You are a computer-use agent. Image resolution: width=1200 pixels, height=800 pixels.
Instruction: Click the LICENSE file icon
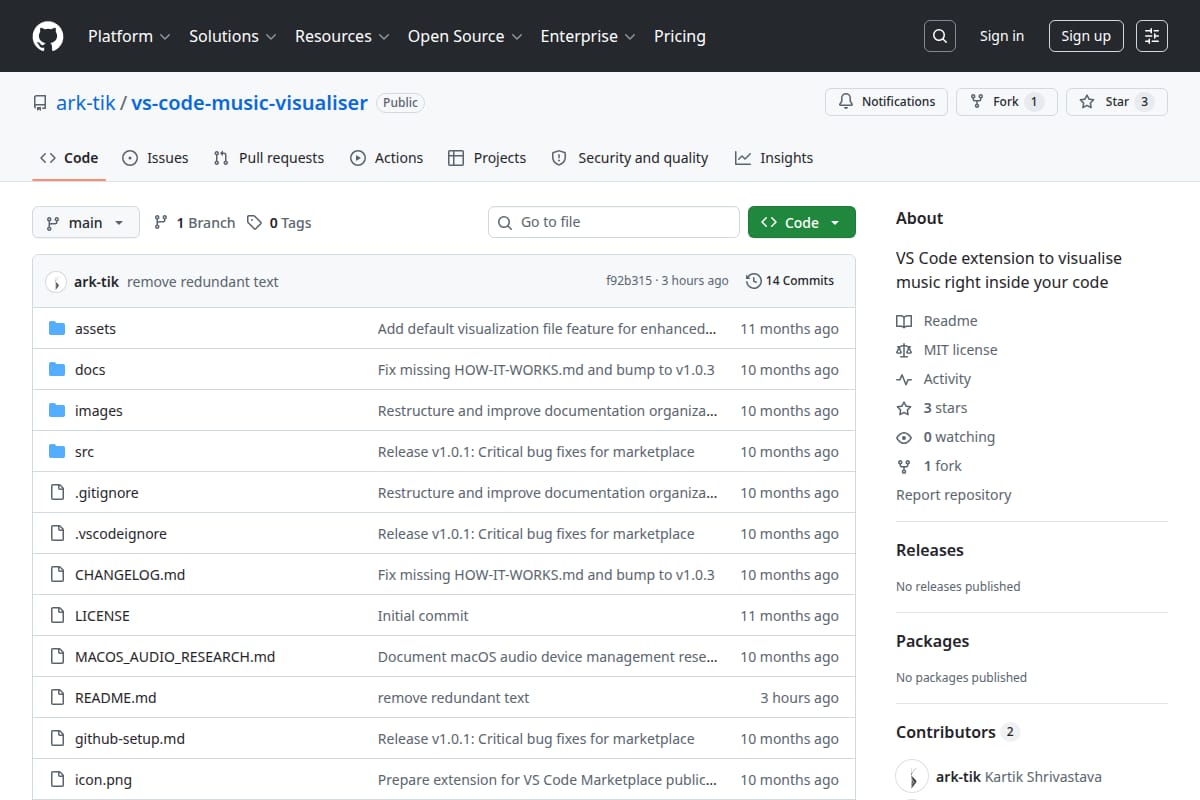[x=57, y=616]
